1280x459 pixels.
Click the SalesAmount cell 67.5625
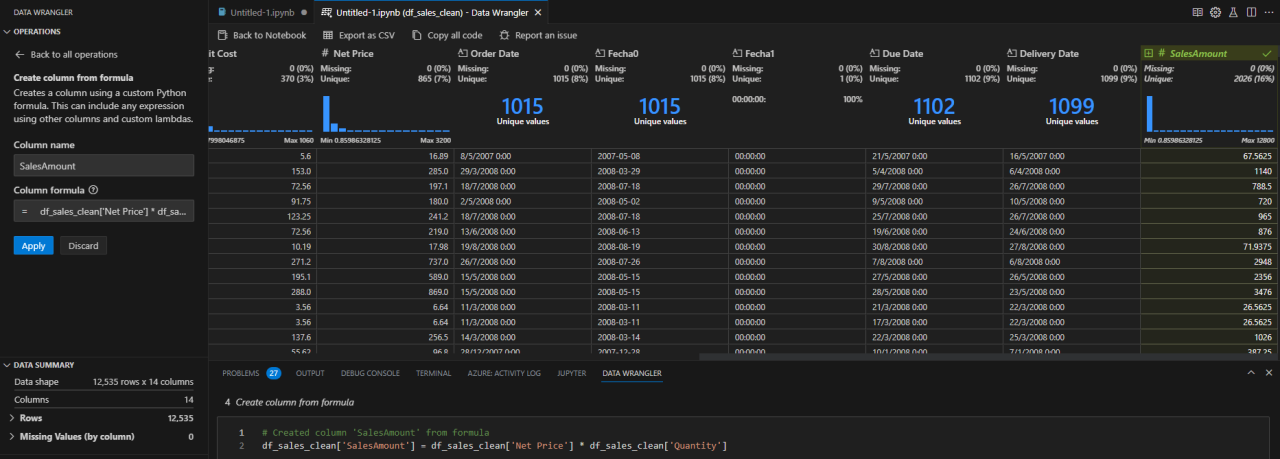point(1209,157)
